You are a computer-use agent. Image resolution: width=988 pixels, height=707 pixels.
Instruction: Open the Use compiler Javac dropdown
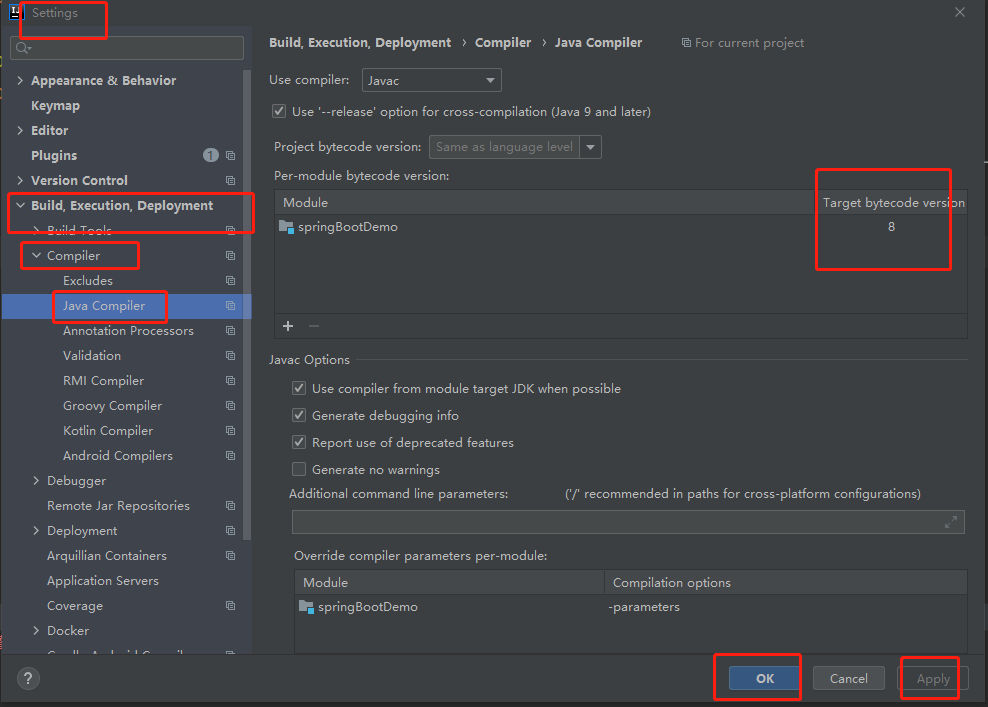432,81
